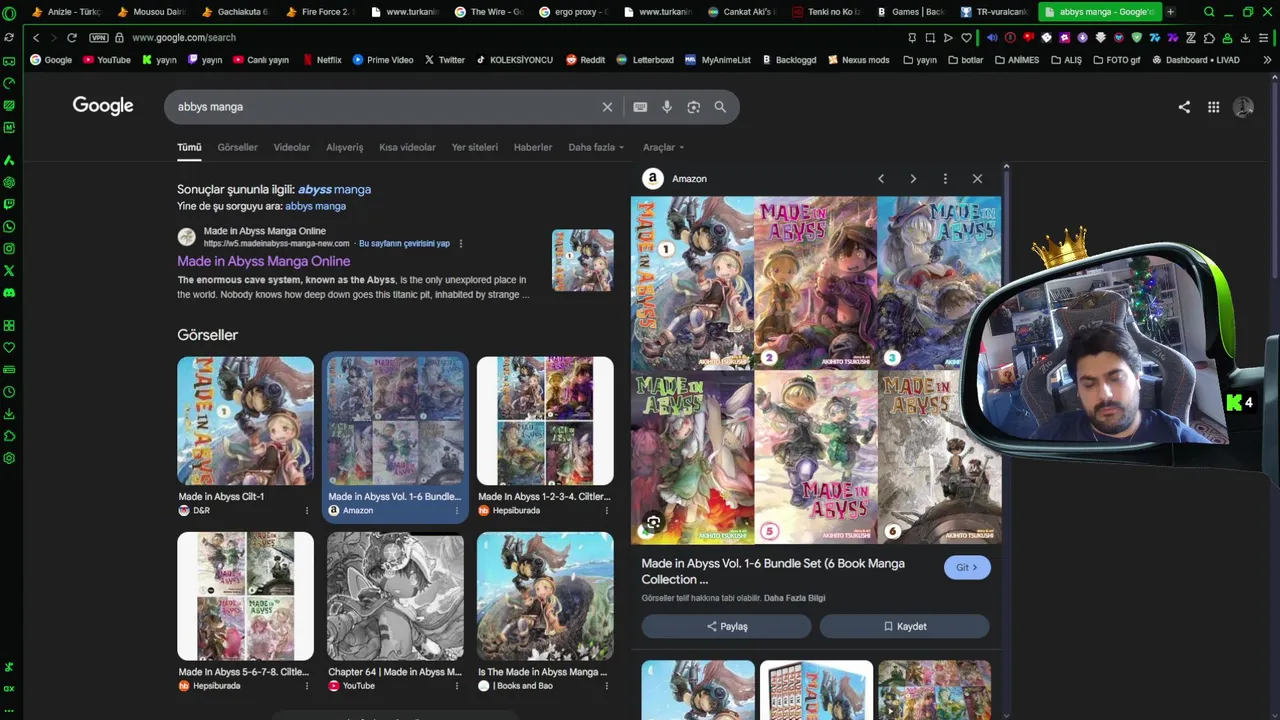This screenshot has height=720, width=1280.
Task: Add a new tab with the plus button
Action: point(1171,12)
